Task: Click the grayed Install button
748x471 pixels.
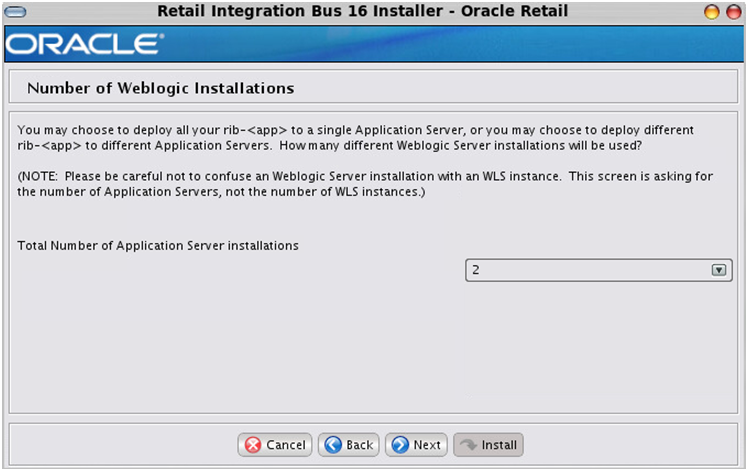Action: [x=488, y=445]
